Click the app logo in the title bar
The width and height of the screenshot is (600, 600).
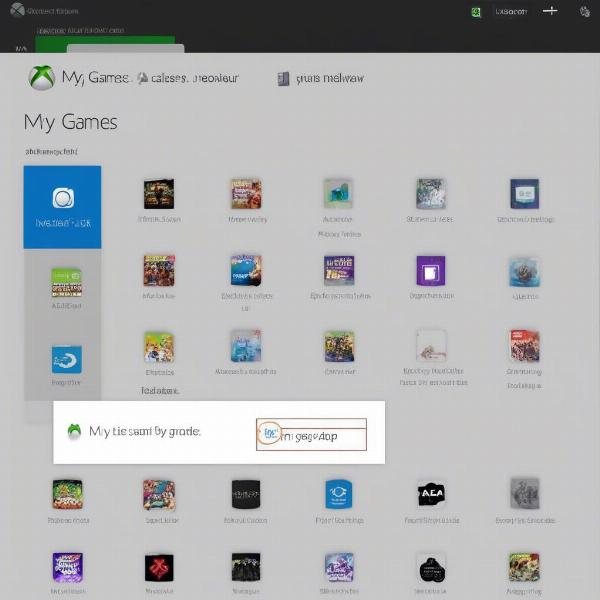17,10
